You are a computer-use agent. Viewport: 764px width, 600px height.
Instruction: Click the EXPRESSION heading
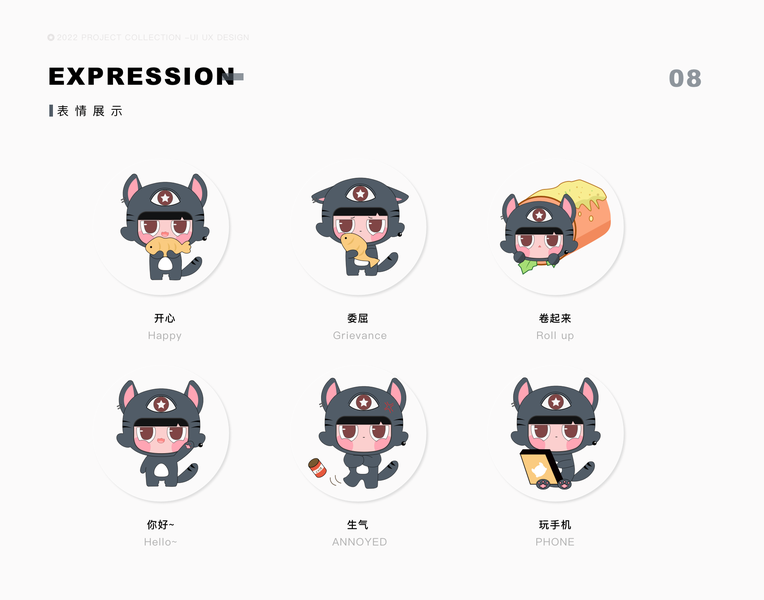click(142, 77)
